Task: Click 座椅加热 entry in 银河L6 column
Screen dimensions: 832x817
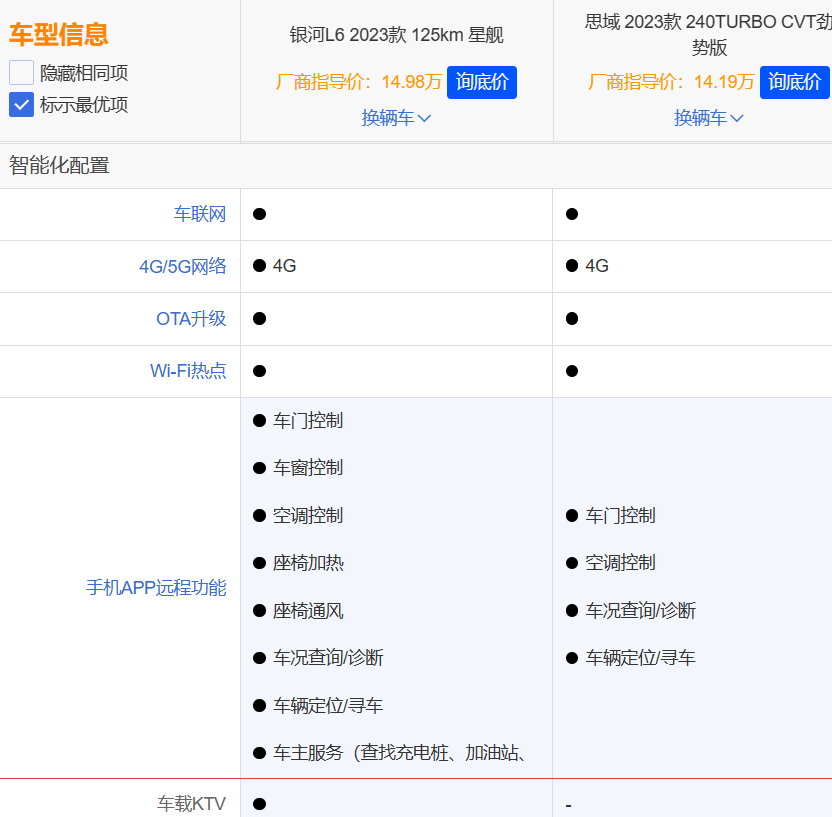Action: click(308, 563)
